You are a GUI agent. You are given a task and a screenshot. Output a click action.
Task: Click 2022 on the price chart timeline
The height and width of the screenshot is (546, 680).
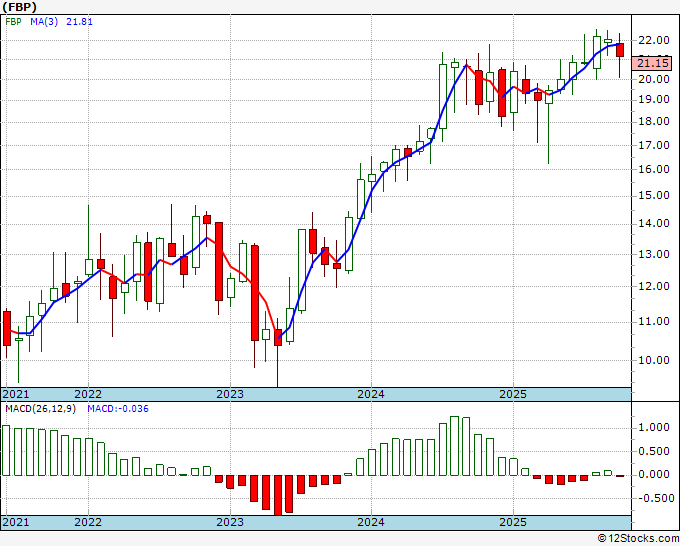[x=88, y=394]
